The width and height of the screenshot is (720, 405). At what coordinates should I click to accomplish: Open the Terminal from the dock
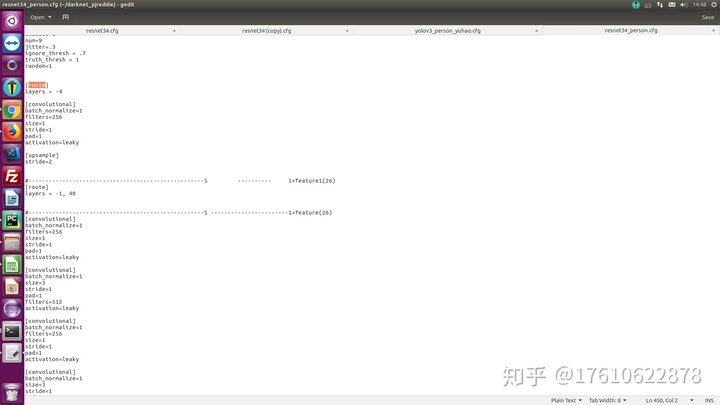[x=11, y=331]
